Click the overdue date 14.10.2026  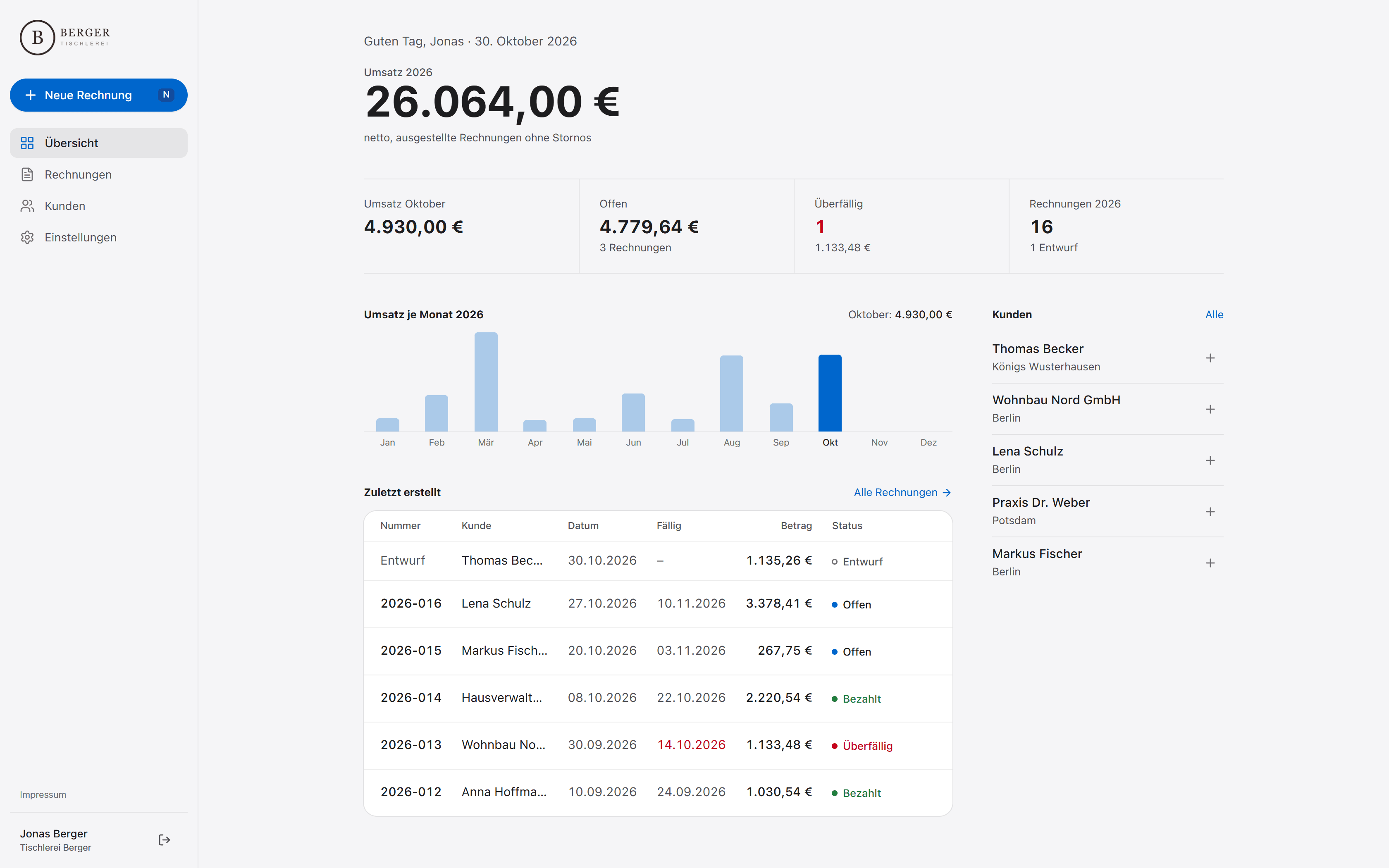pyautogui.click(x=691, y=744)
